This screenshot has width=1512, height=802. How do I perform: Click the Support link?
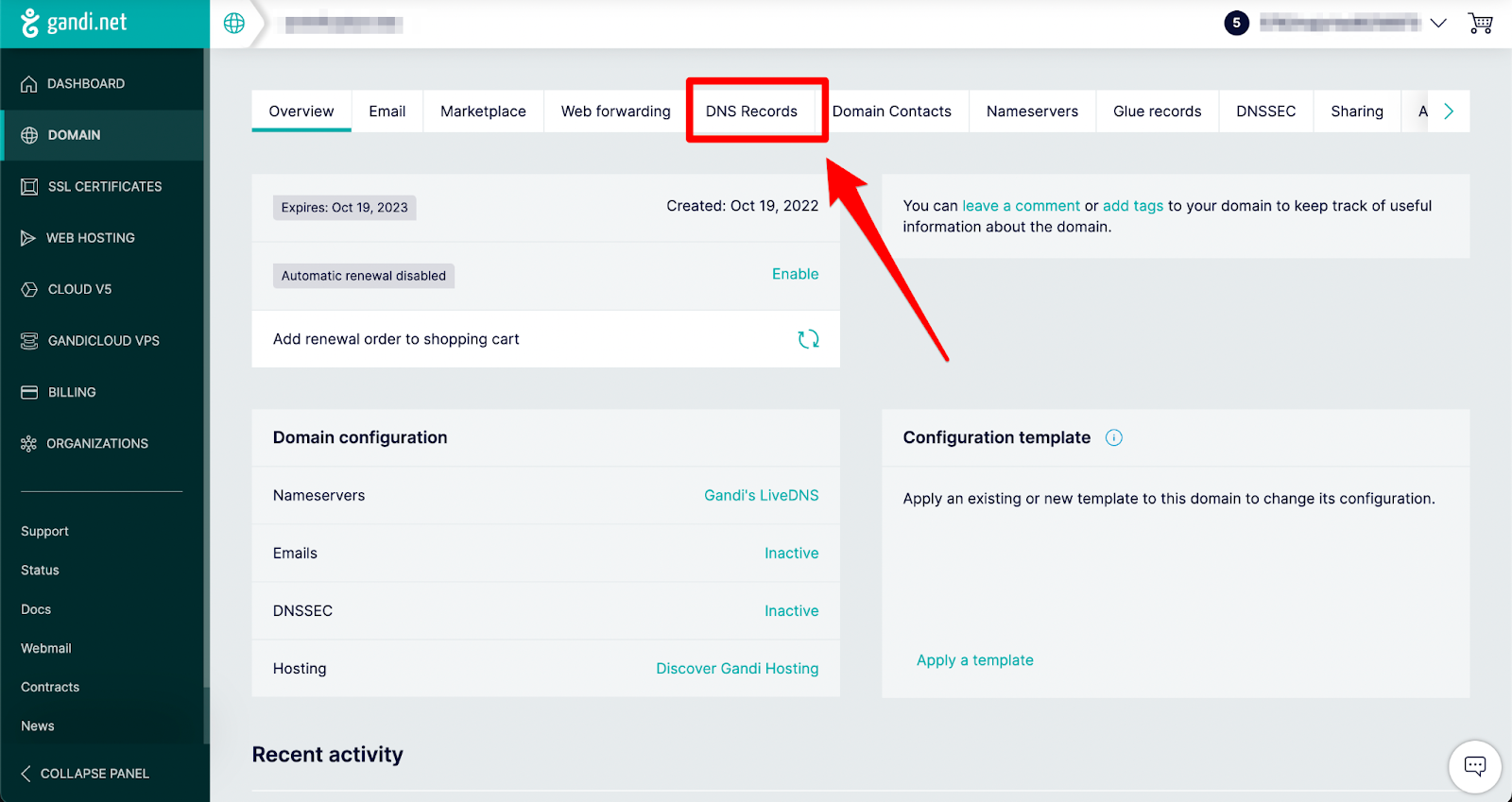pos(44,531)
